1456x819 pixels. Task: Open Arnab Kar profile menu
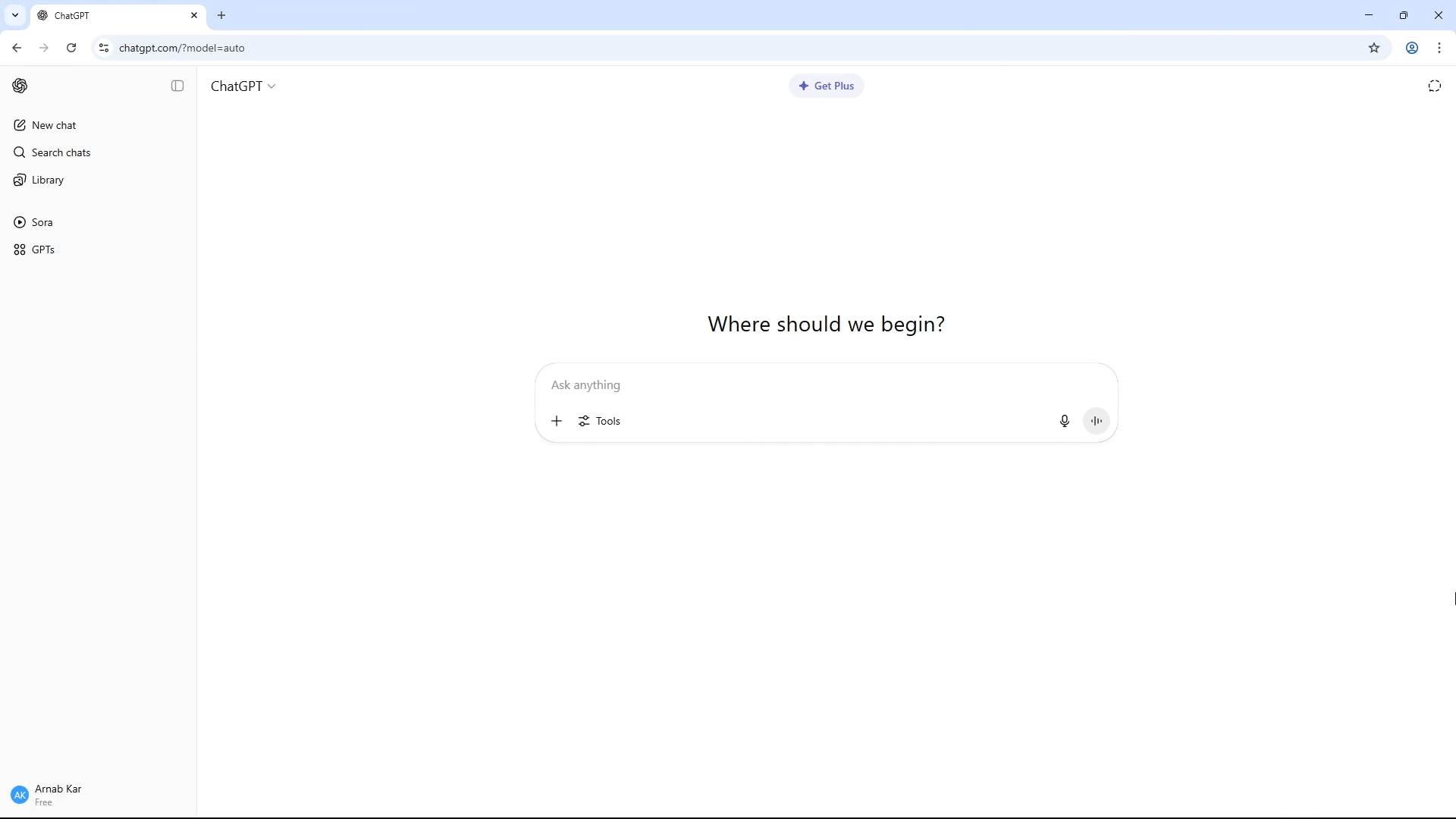(47, 795)
